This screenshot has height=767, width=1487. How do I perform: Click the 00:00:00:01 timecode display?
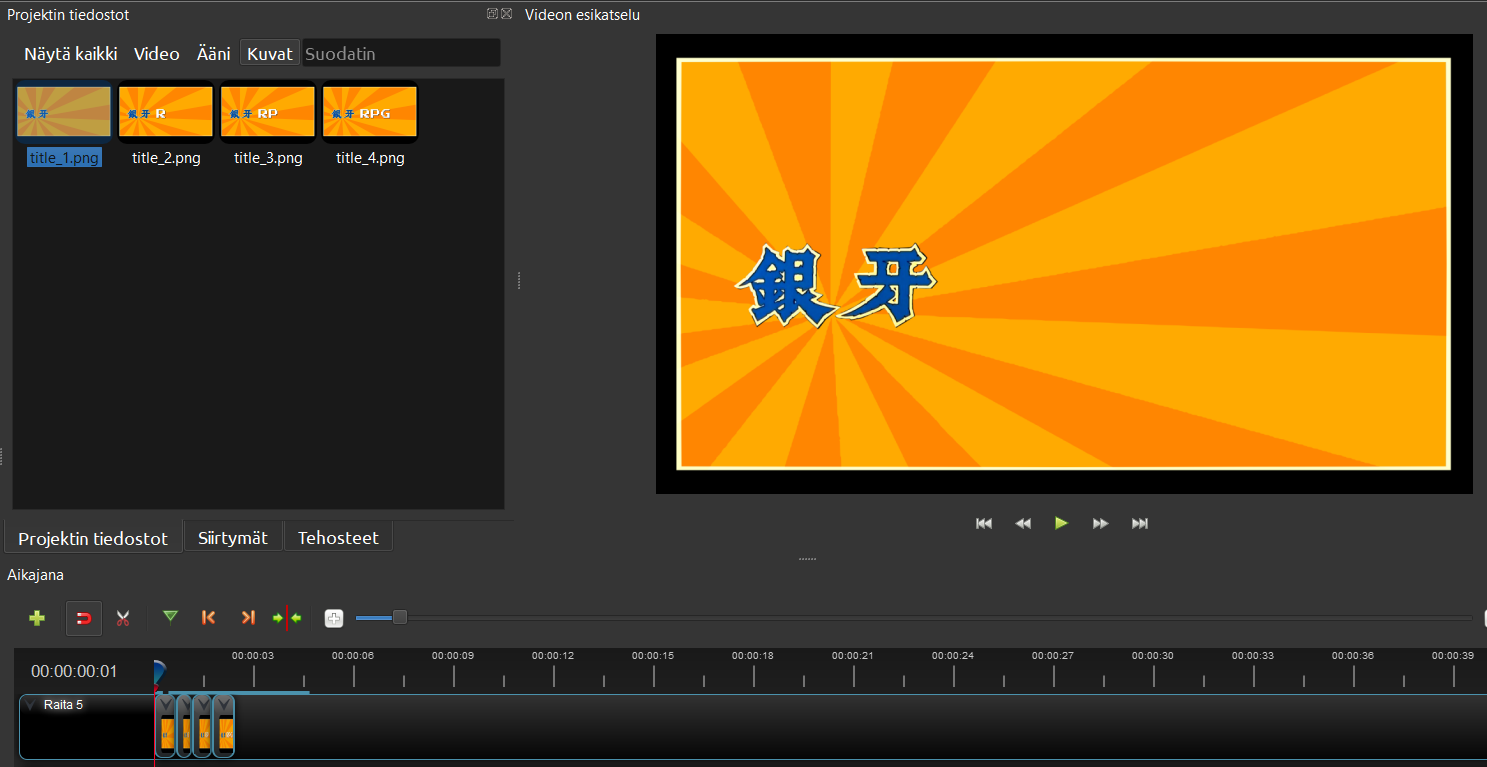(x=74, y=671)
